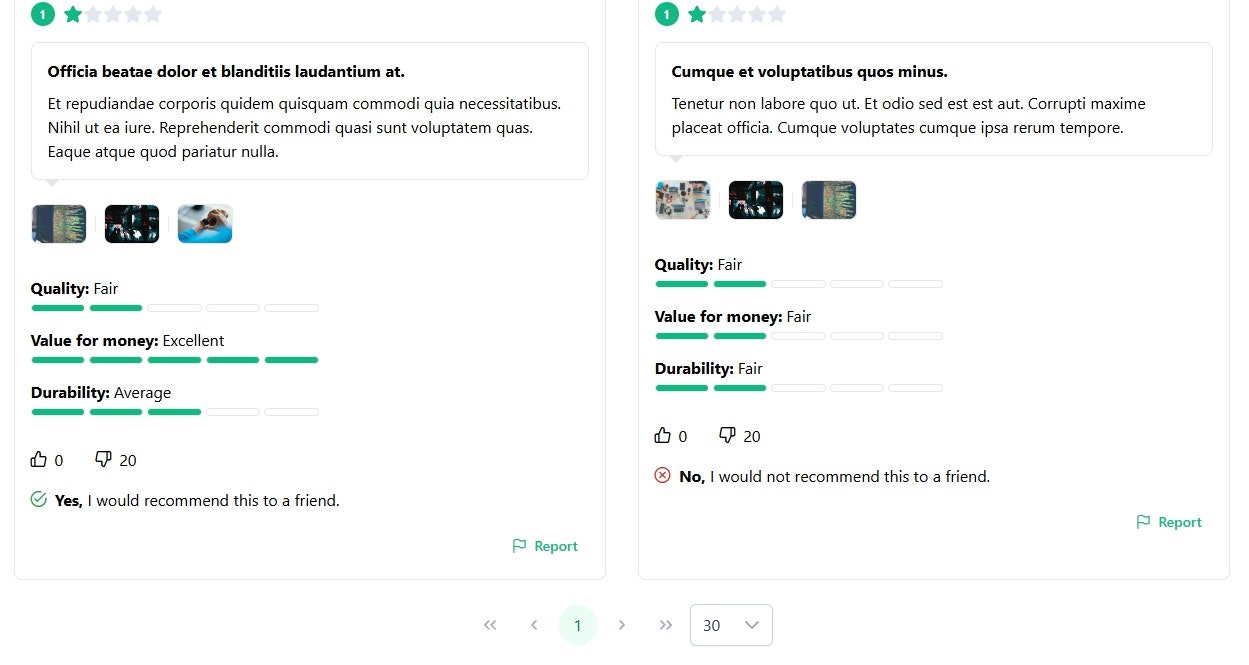Open the first photo thumbnail on the right review
1249x665 pixels.
click(x=683, y=199)
